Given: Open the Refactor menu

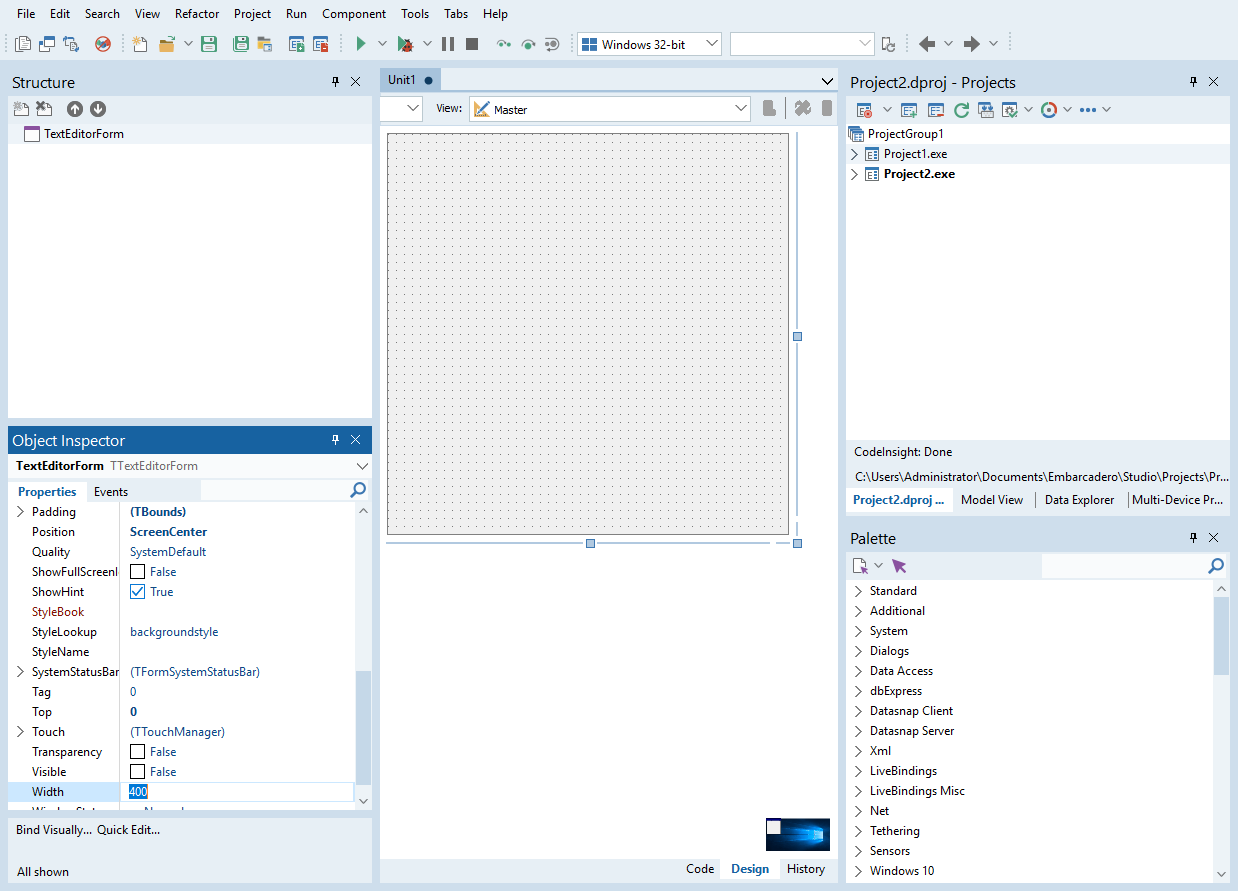Looking at the screenshot, I should (x=197, y=14).
